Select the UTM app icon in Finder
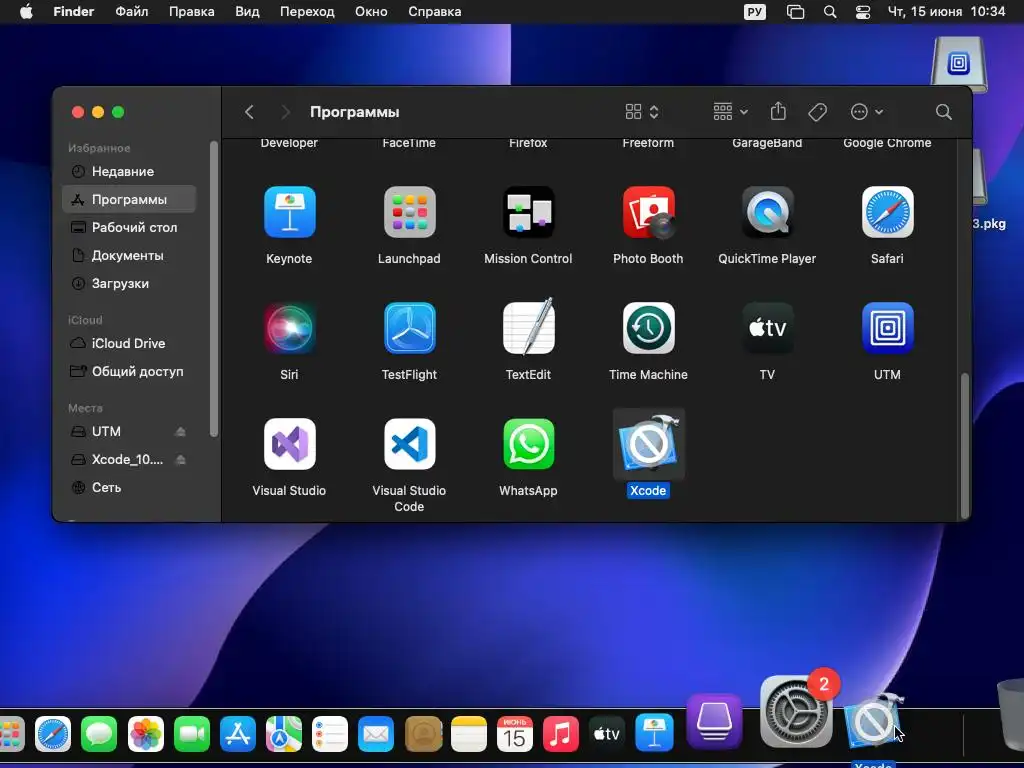1024x768 pixels. [x=888, y=328]
